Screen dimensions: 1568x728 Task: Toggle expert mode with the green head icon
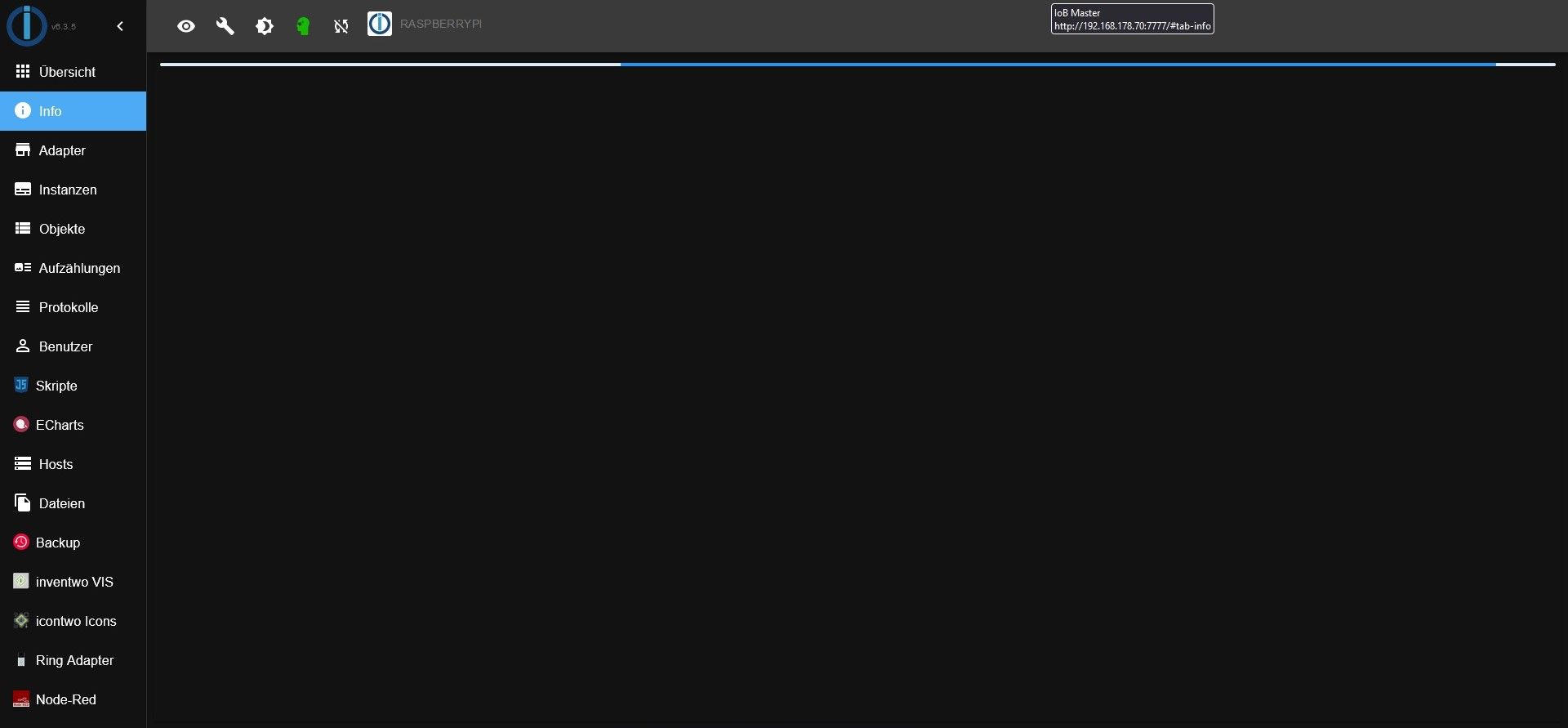tap(303, 26)
